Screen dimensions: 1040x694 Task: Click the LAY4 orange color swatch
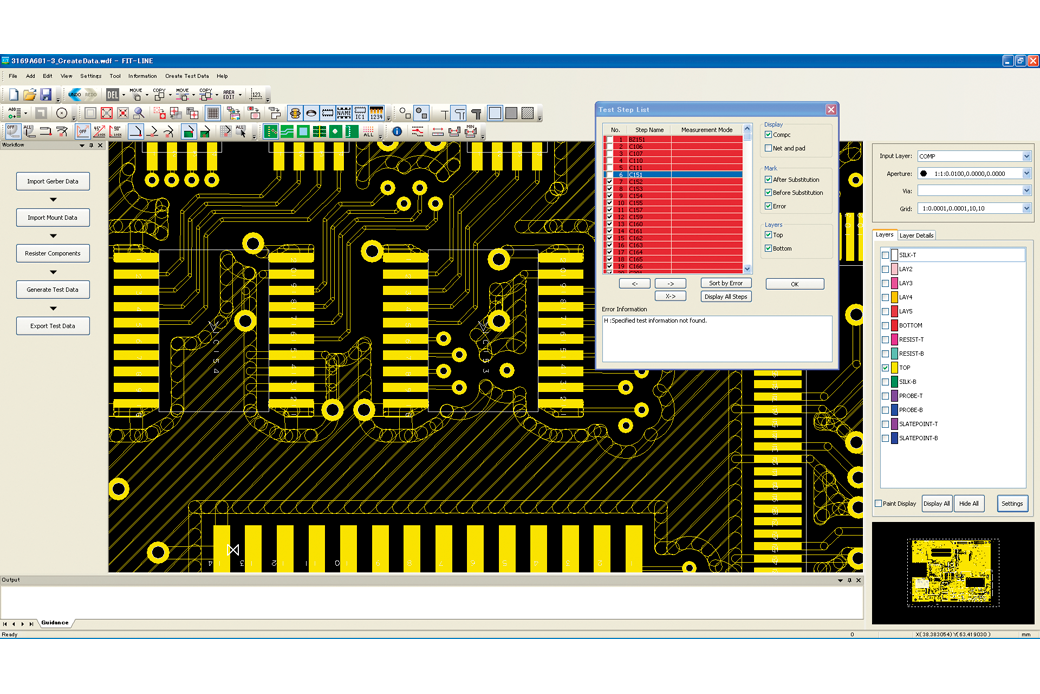(x=894, y=298)
